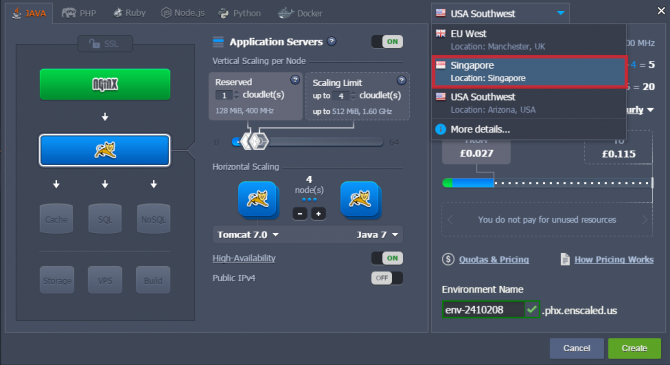Click the Environment Name input field
Viewport: 670px width, 365px height.
tap(483, 310)
